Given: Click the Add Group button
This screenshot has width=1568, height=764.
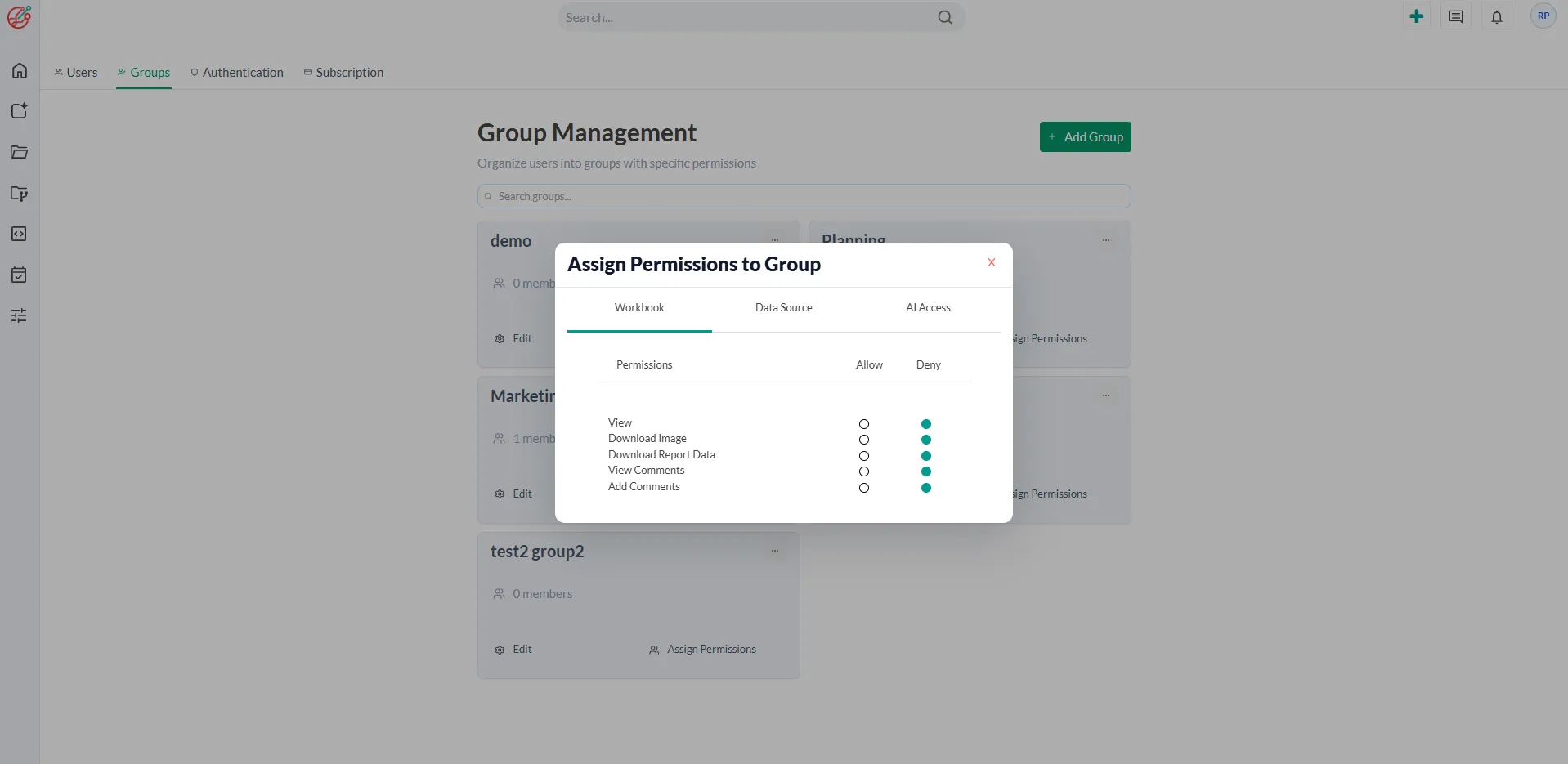Looking at the screenshot, I should point(1085,137).
